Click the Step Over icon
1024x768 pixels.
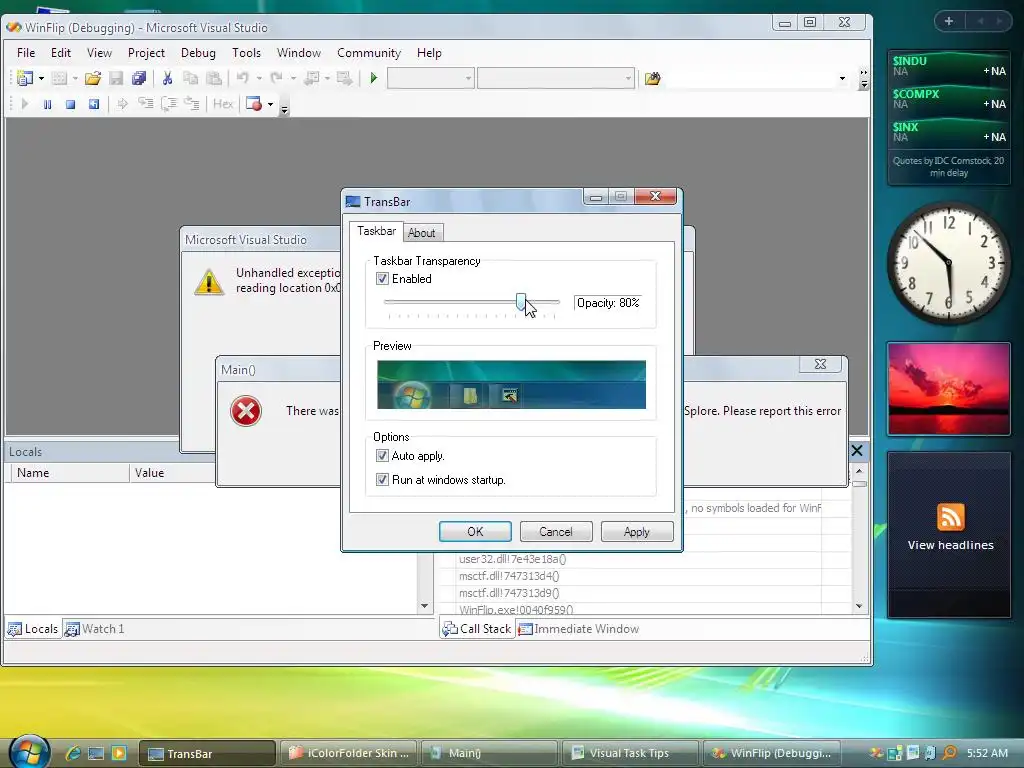168,104
